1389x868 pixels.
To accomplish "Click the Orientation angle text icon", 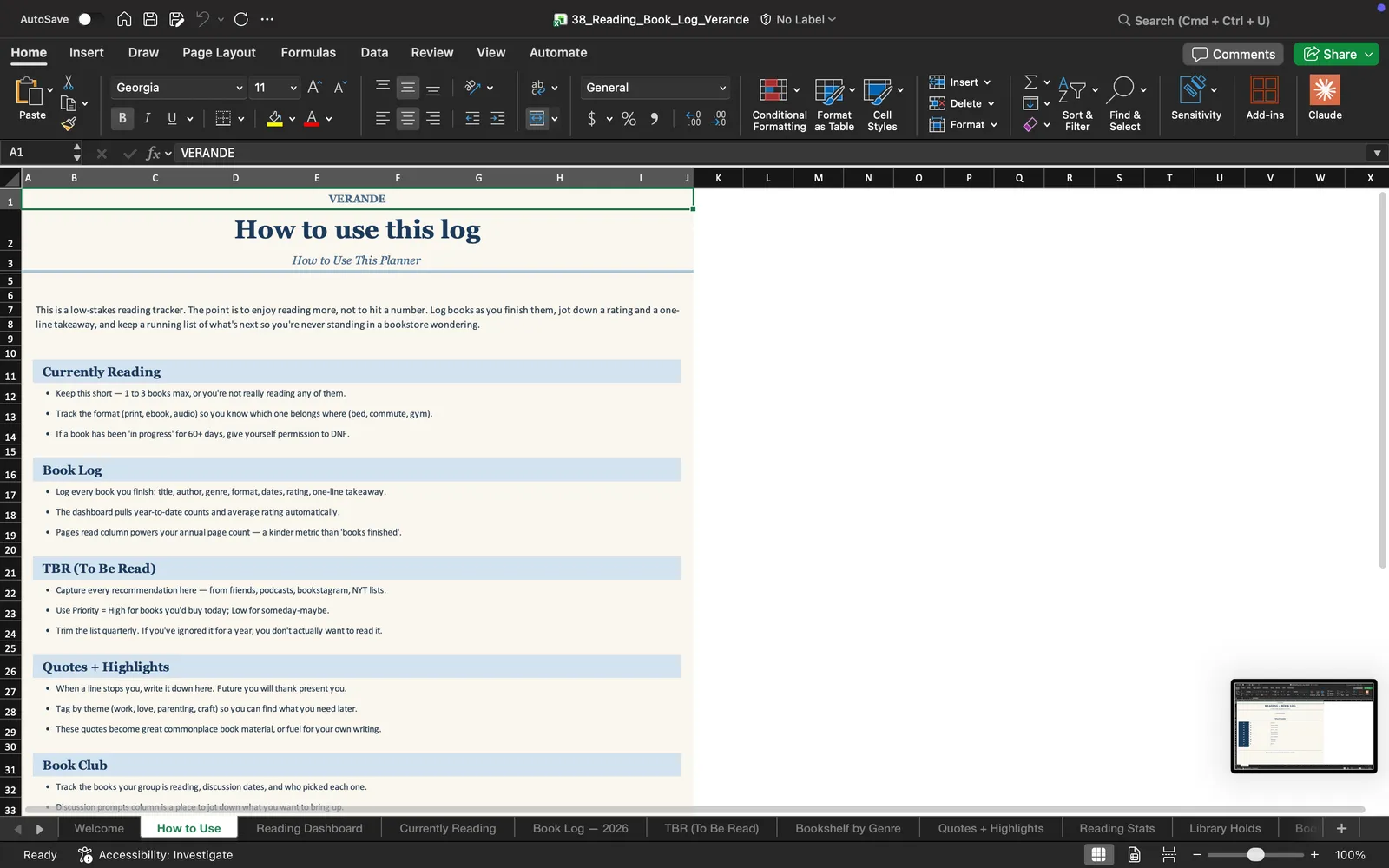I will [473, 87].
